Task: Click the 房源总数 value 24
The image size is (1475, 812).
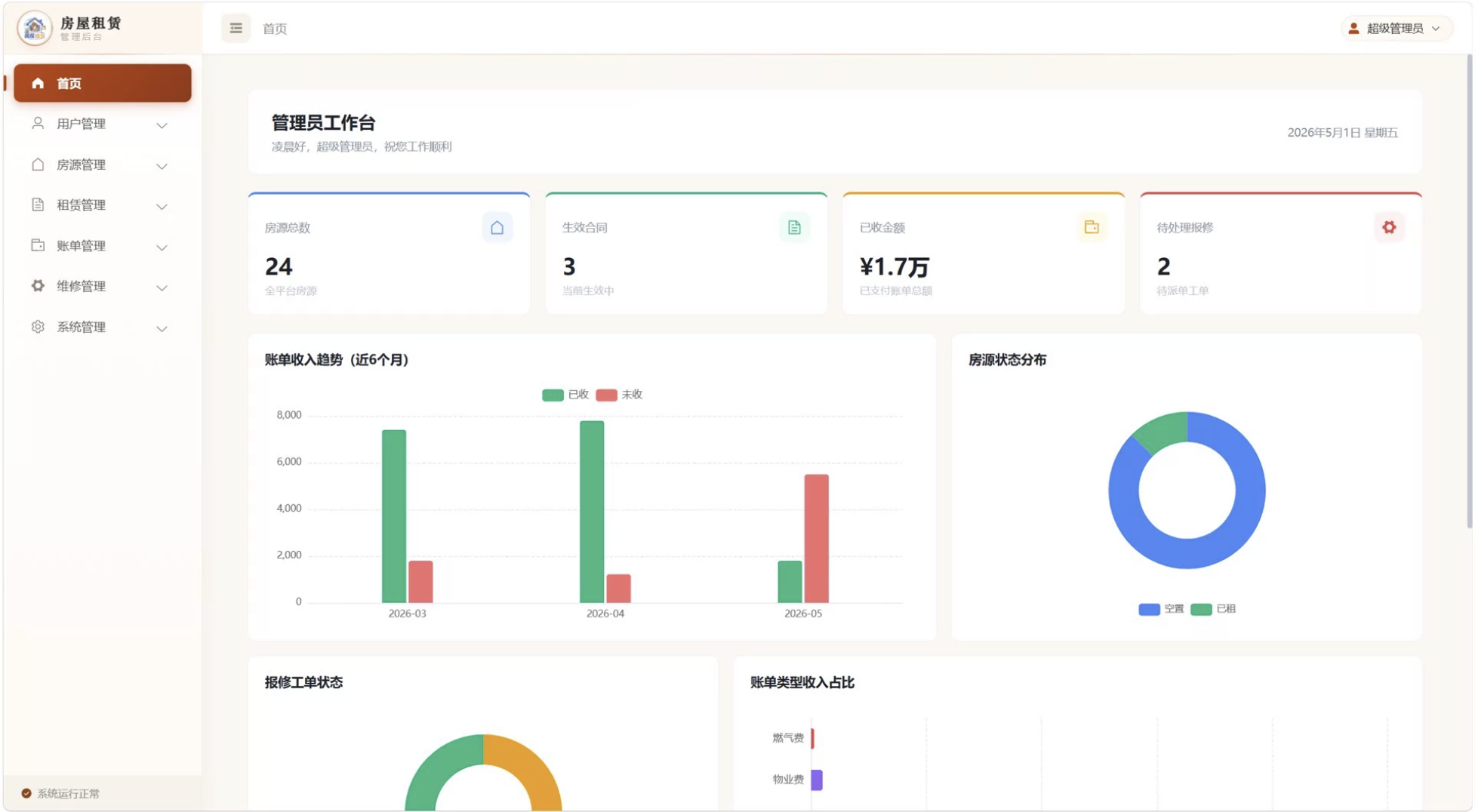Action: click(x=279, y=266)
